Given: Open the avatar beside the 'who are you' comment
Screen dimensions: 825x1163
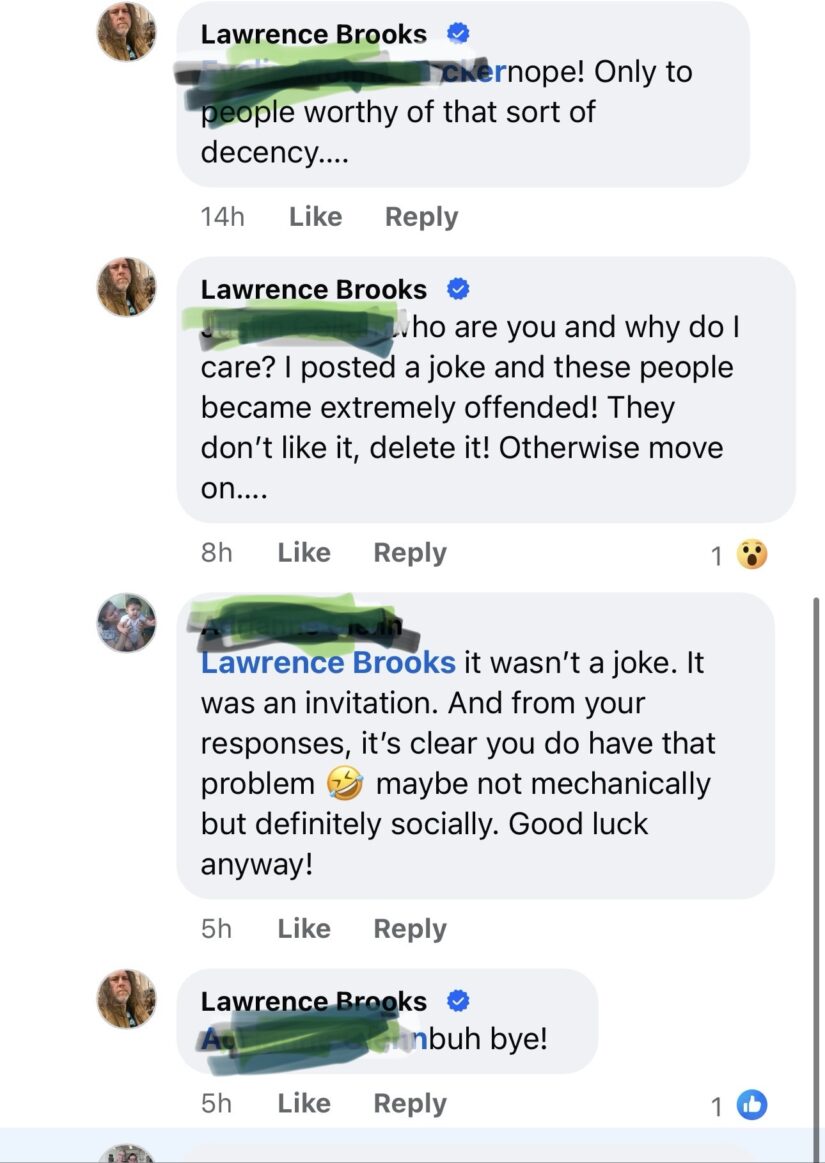Looking at the screenshot, I should (x=127, y=287).
